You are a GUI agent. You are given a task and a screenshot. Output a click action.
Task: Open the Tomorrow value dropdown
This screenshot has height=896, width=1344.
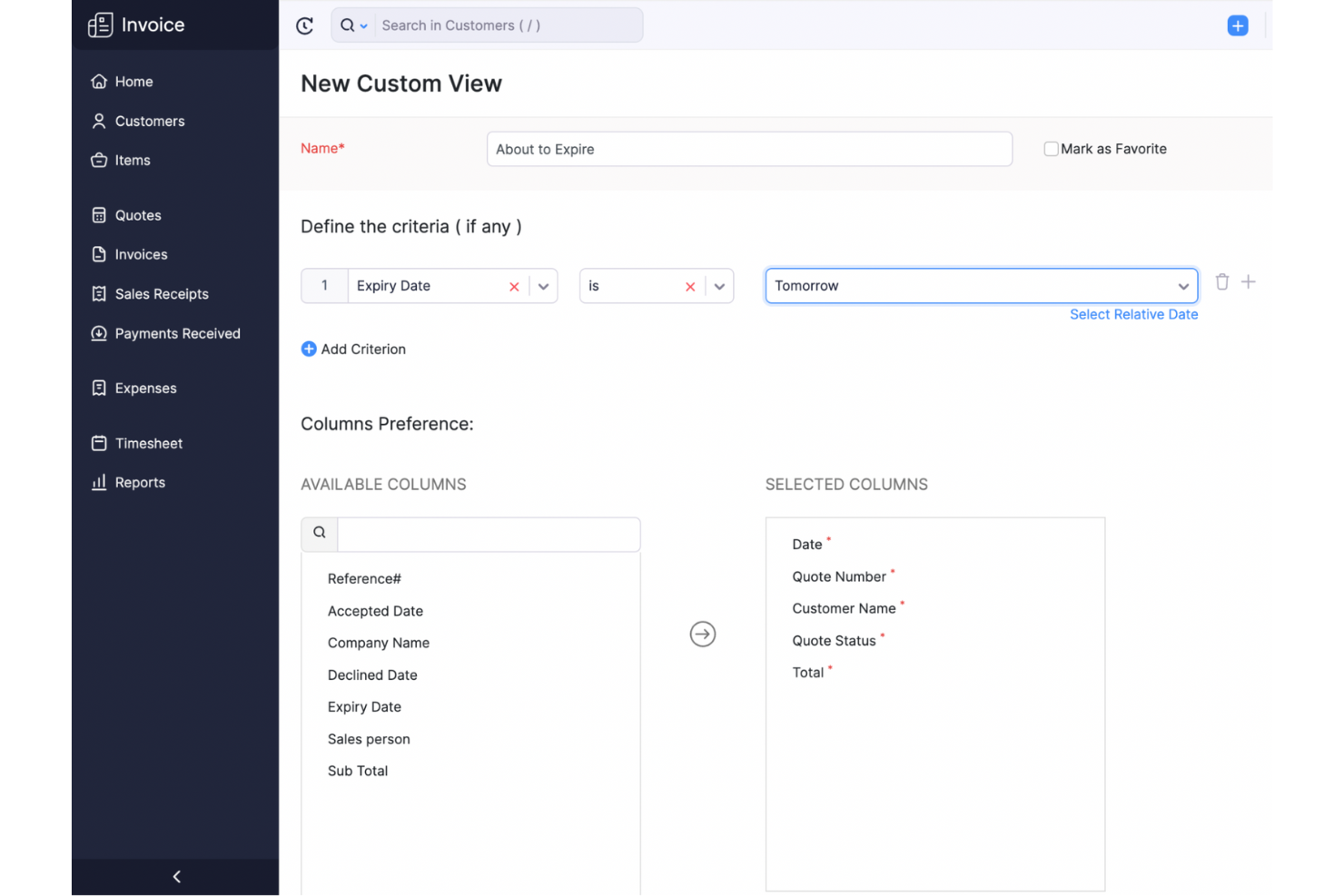point(982,286)
